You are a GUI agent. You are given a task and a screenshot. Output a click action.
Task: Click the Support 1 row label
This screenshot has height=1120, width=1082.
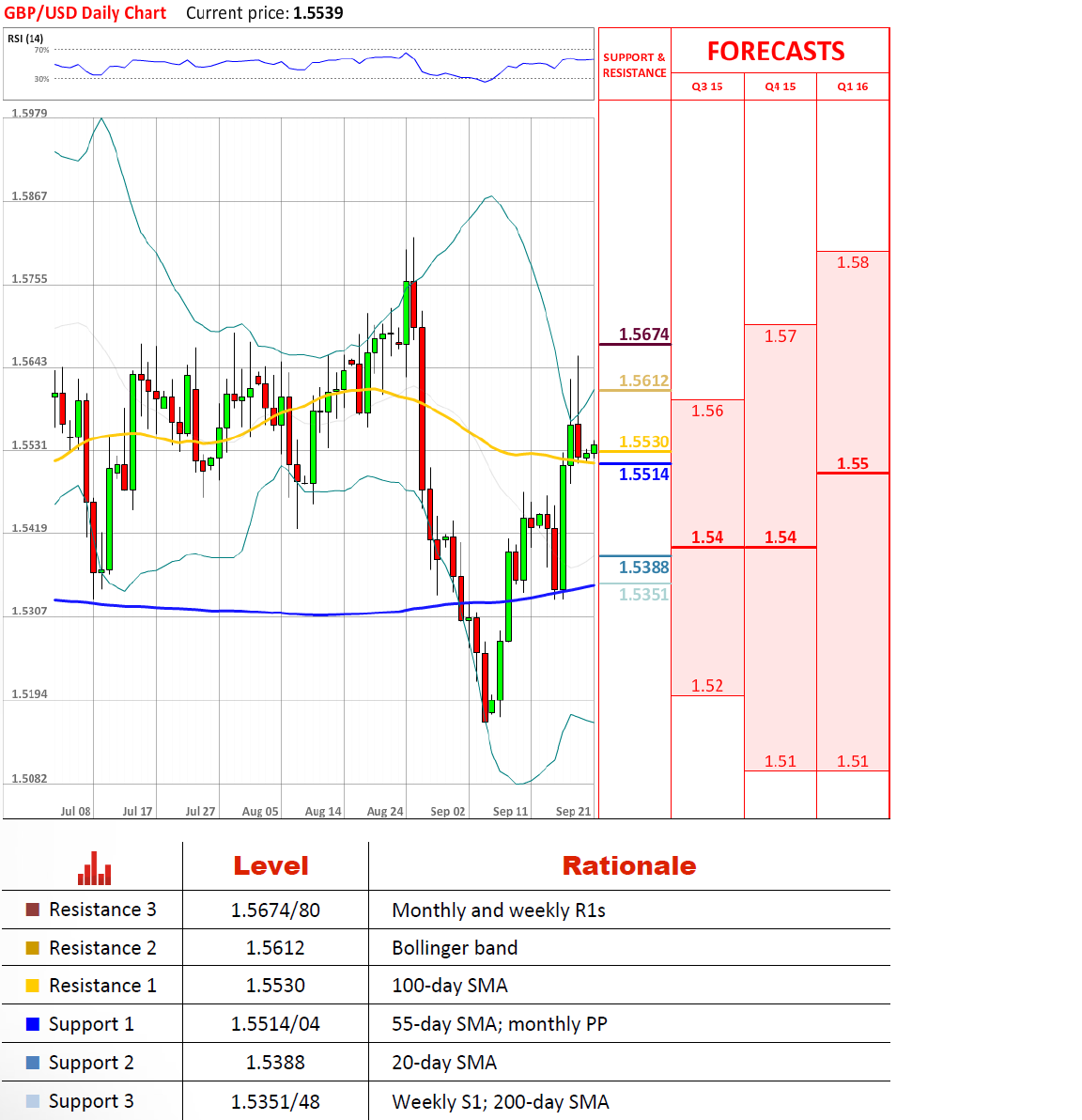point(91,1024)
